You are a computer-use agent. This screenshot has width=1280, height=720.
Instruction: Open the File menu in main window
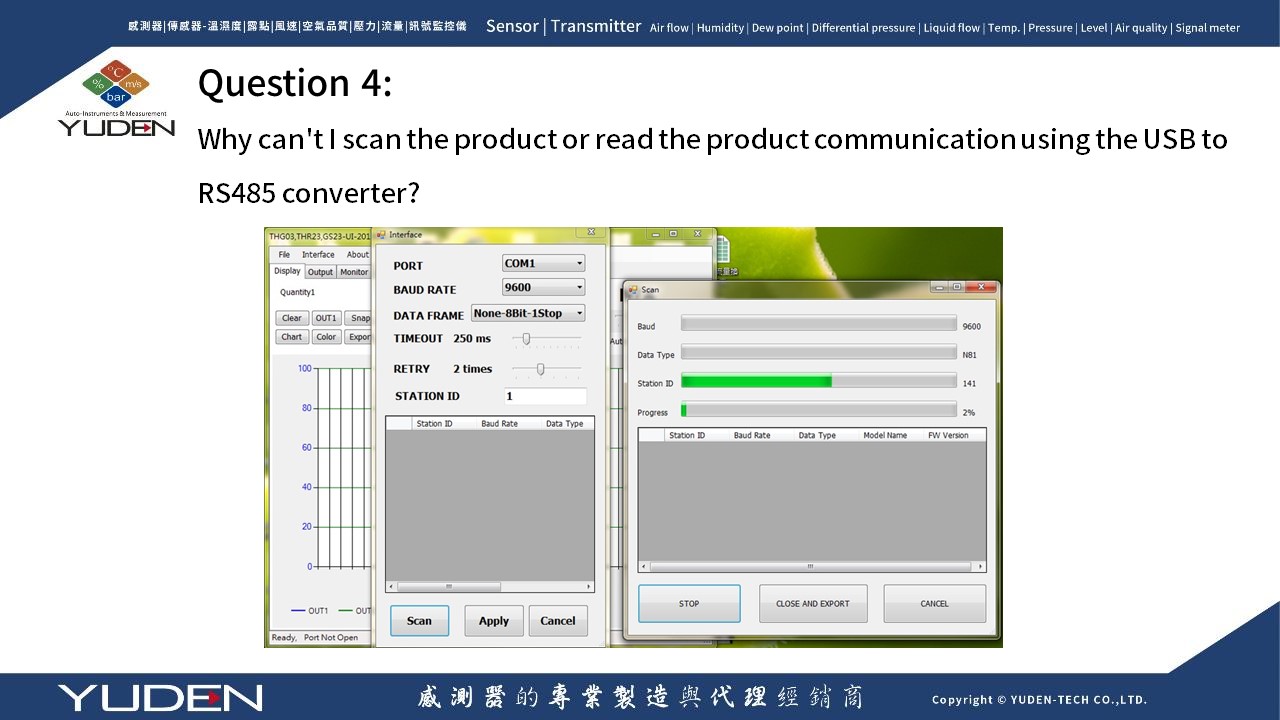(x=284, y=255)
